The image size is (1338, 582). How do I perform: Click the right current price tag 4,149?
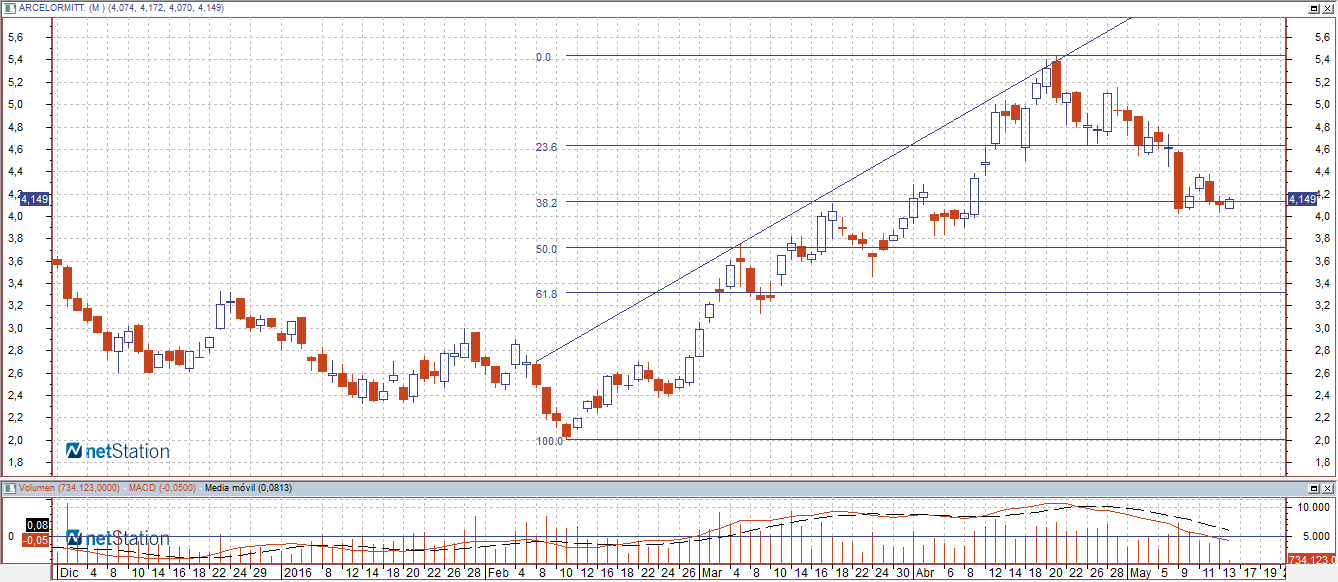[x=1302, y=199]
